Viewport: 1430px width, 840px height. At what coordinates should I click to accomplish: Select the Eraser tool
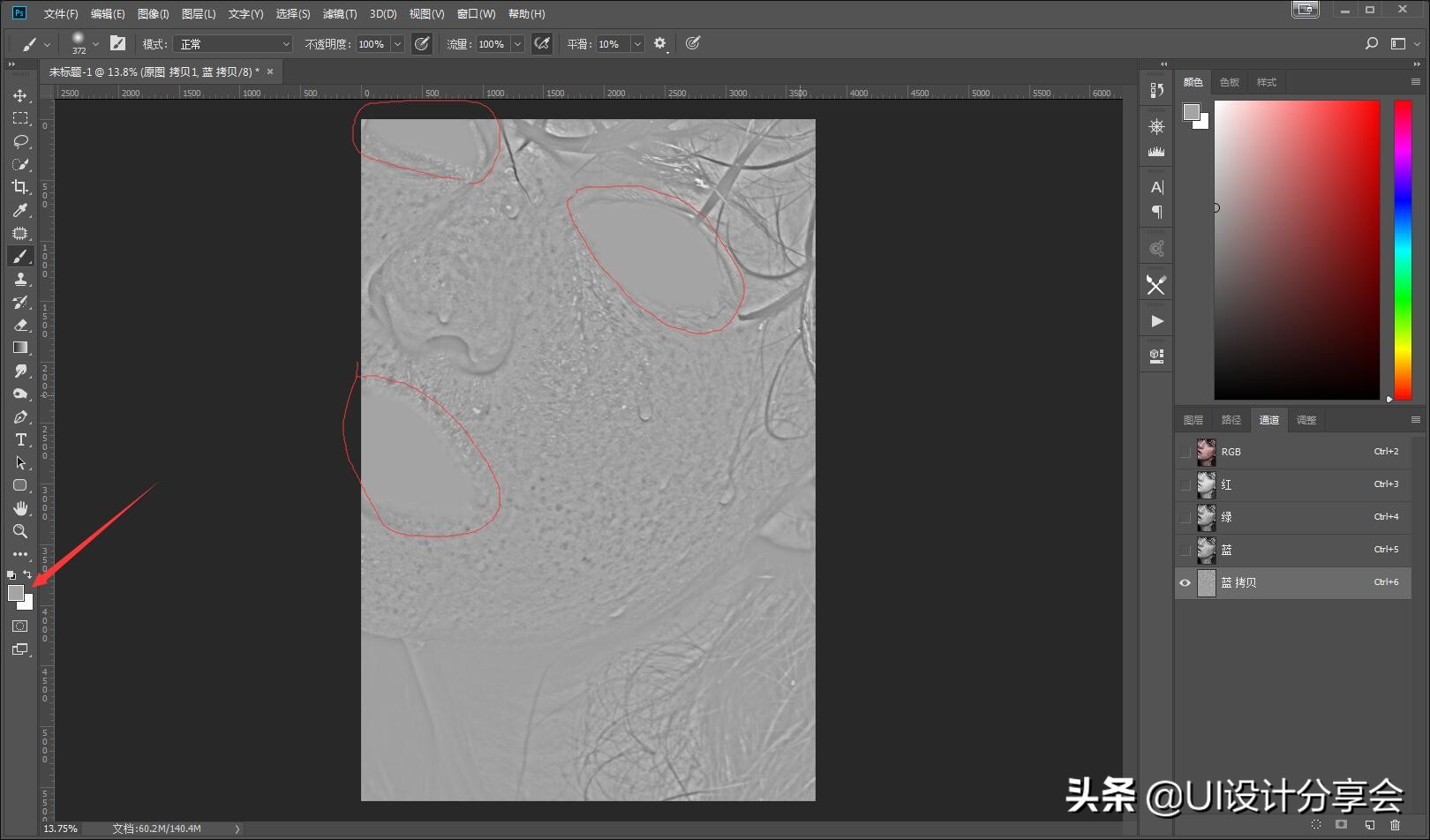point(20,325)
